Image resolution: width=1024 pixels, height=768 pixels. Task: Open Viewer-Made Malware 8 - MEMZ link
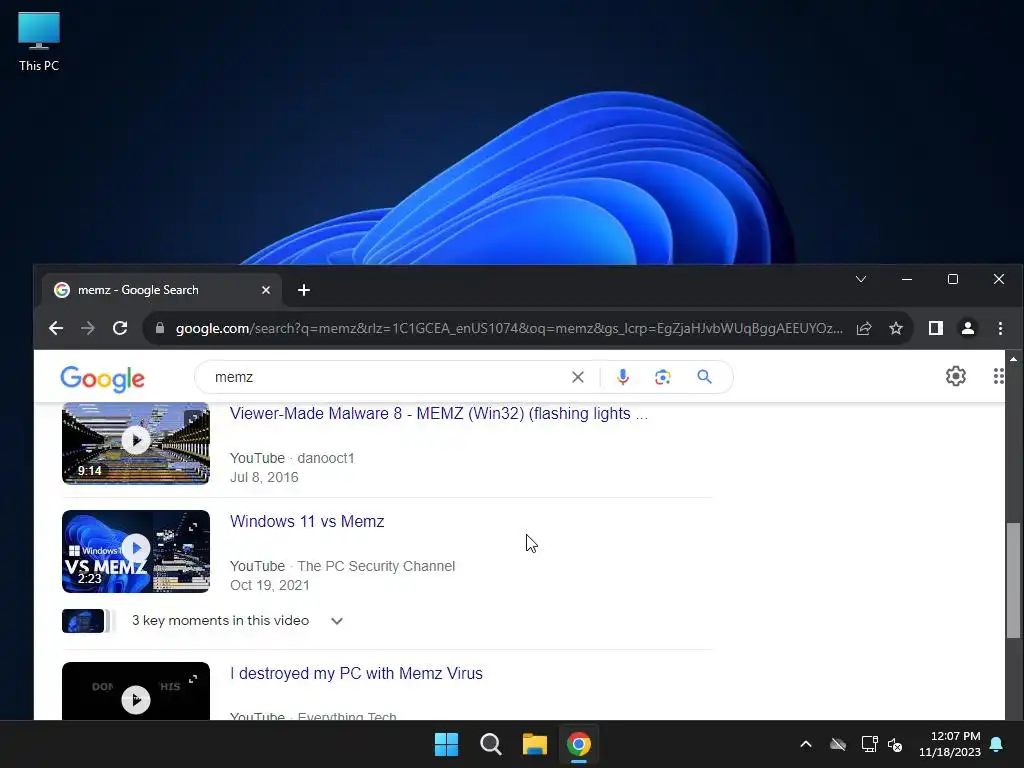coord(439,413)
